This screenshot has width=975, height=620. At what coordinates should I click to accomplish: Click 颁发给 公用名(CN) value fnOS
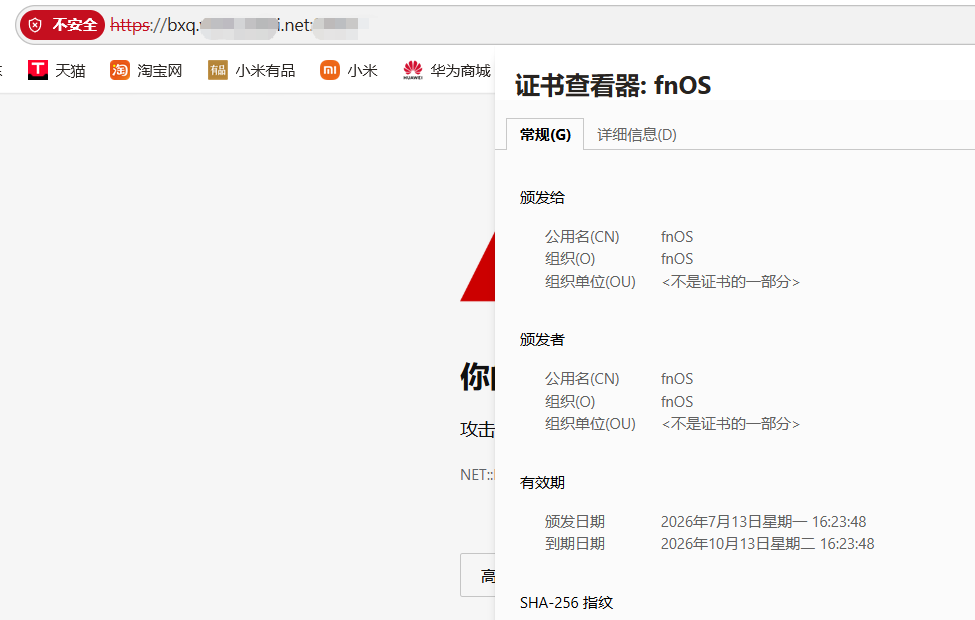(677, 237)
